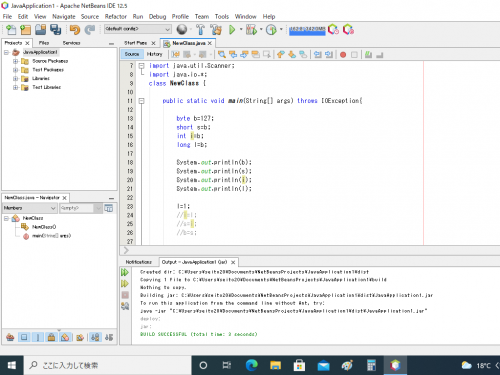This screenshot has height=375, width=500.
Task: Click the Undo arrow icon
Action: tap(75, 30)
